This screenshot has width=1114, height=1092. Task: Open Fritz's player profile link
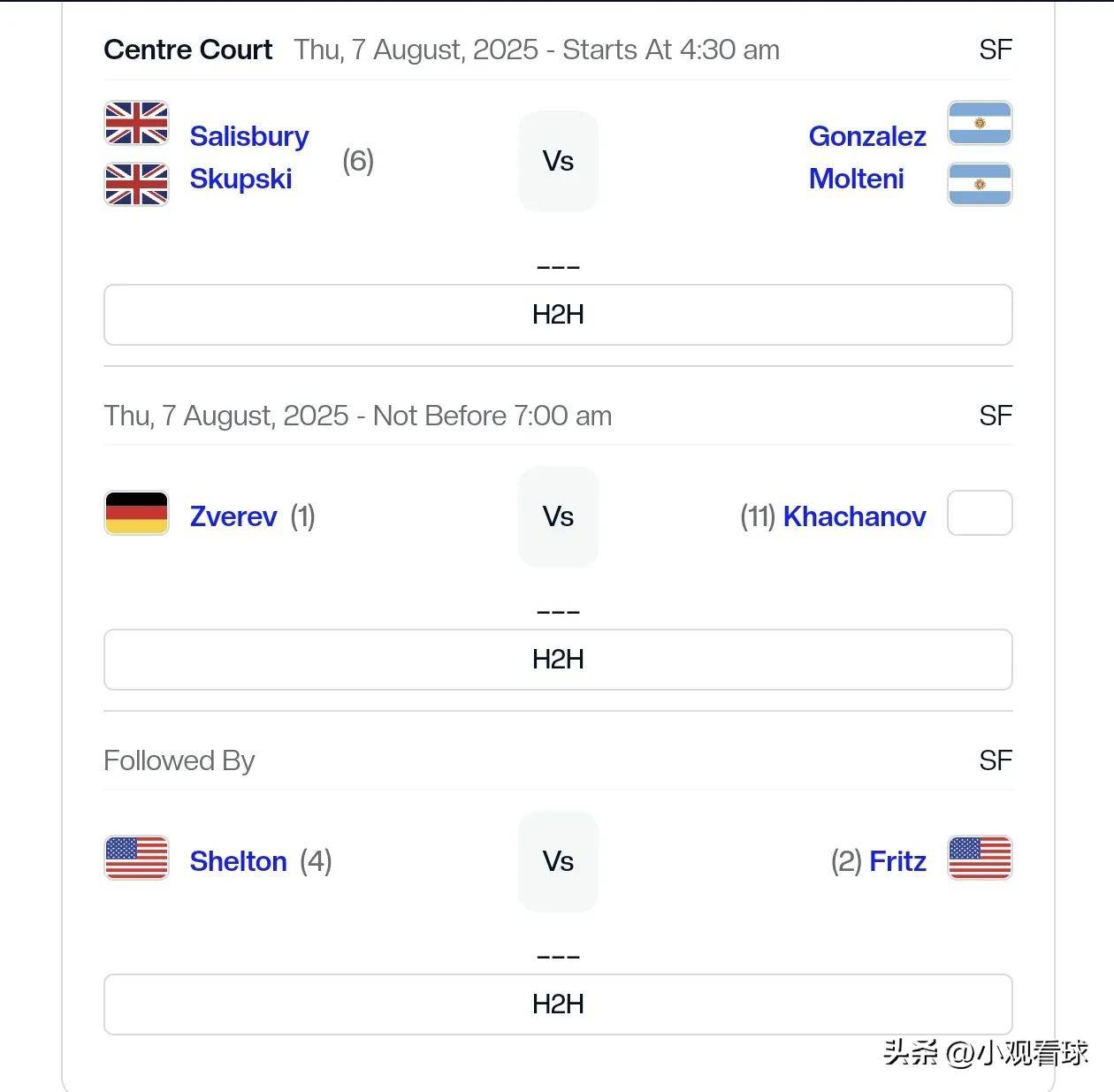click(897, 861)
